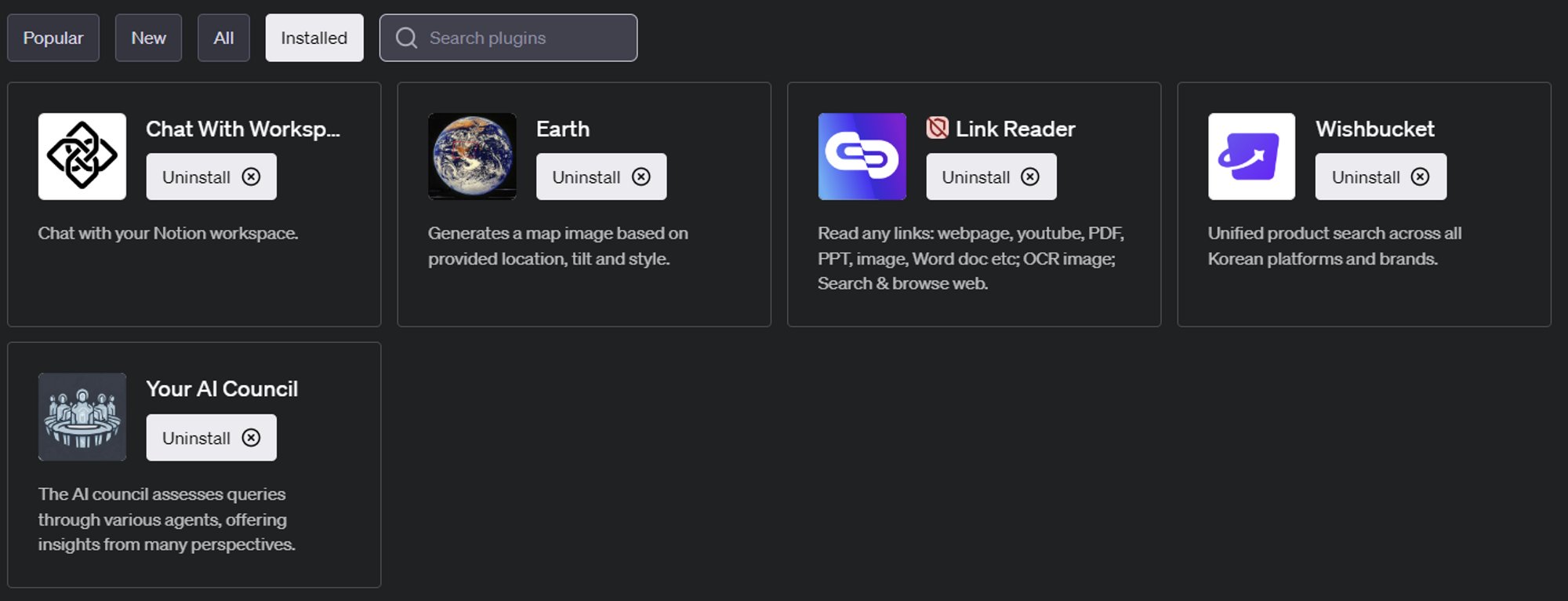Open the New plugins tab
This screenshot has height=601, width=1568.
tap(148, 38)
